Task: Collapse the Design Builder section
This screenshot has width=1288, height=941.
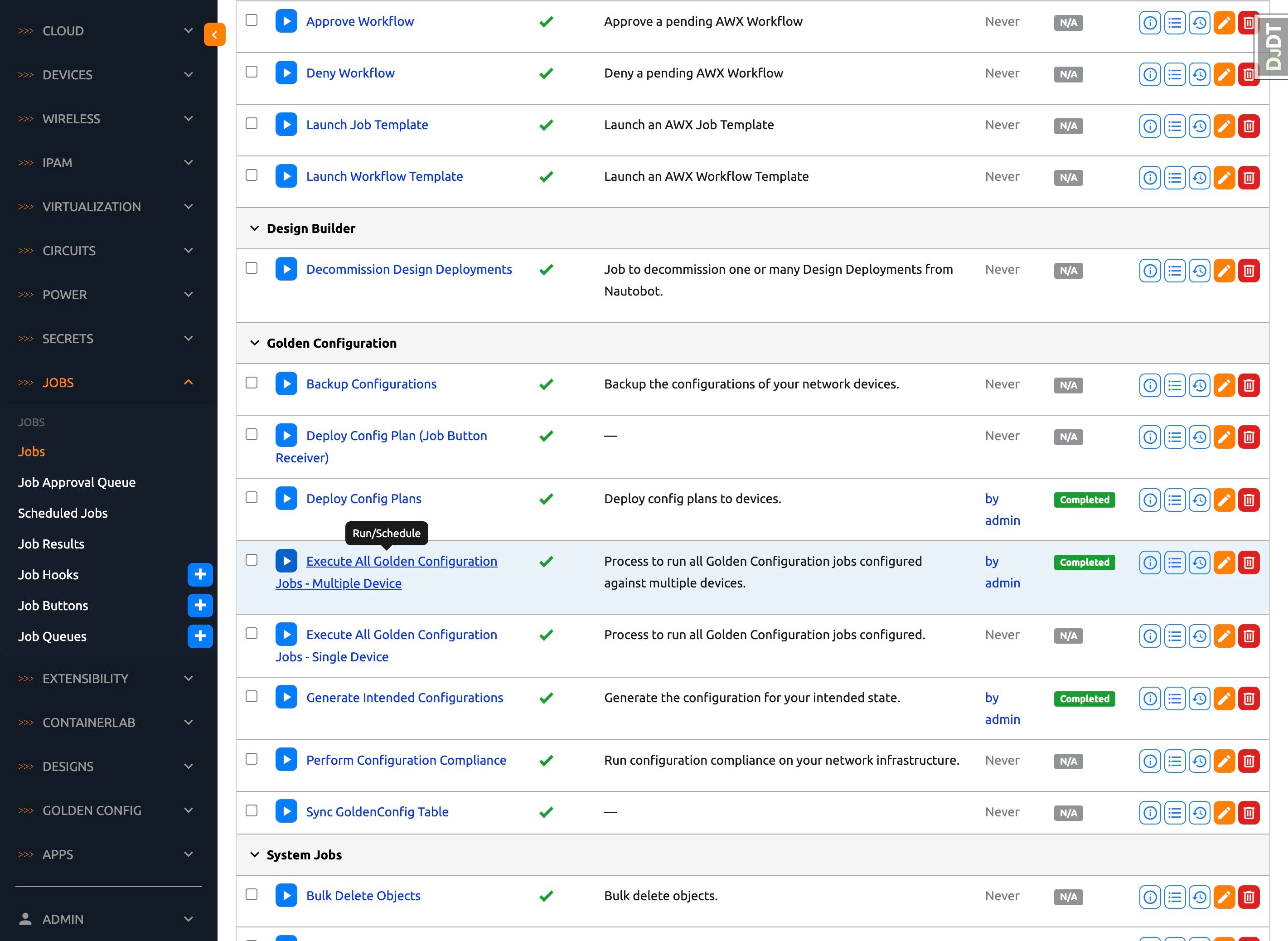Action: pyautogui.click(x=255, y=228)
